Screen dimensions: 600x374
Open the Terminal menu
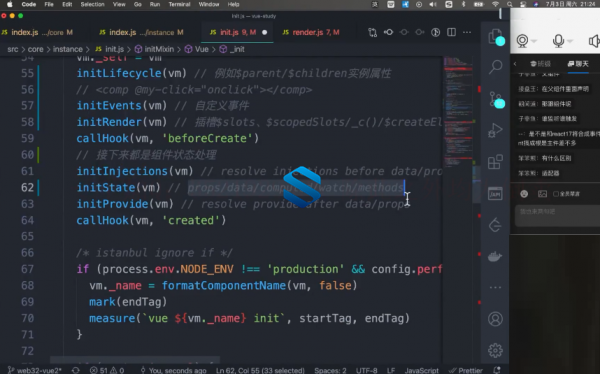click(x=179, y=4)
